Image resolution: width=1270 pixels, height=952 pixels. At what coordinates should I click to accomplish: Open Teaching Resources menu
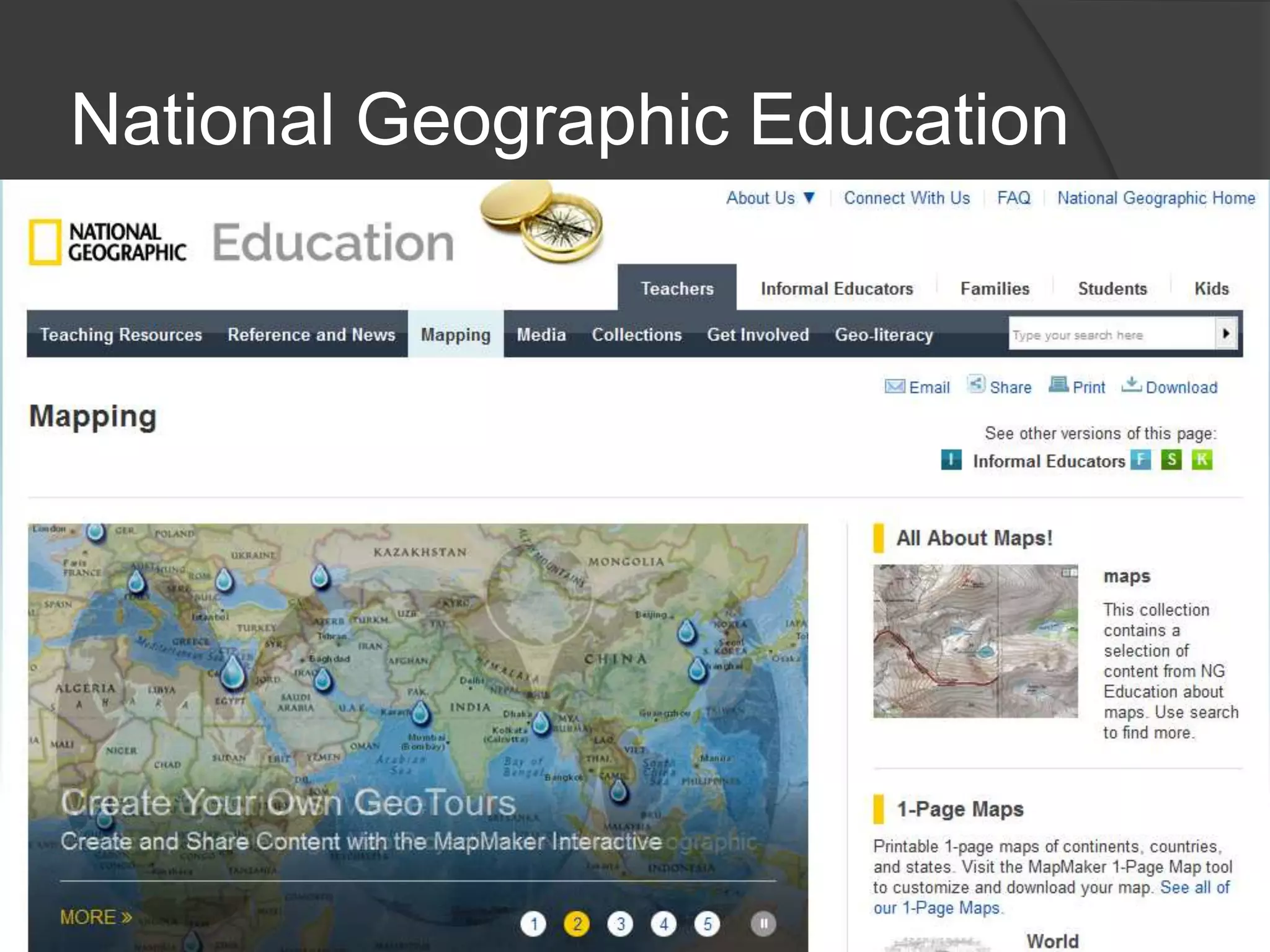121,335
